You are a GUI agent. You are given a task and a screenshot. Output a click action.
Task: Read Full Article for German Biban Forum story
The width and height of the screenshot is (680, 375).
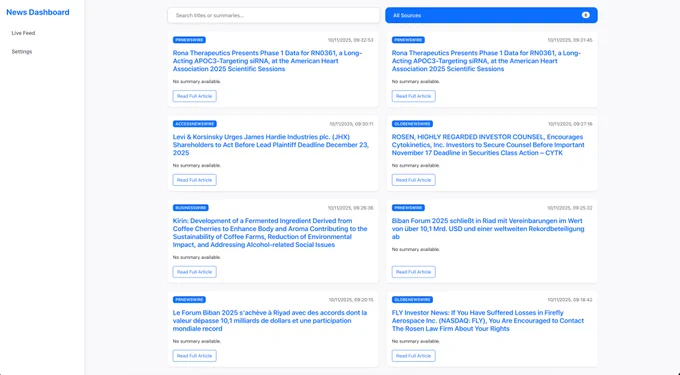point(413,272)
